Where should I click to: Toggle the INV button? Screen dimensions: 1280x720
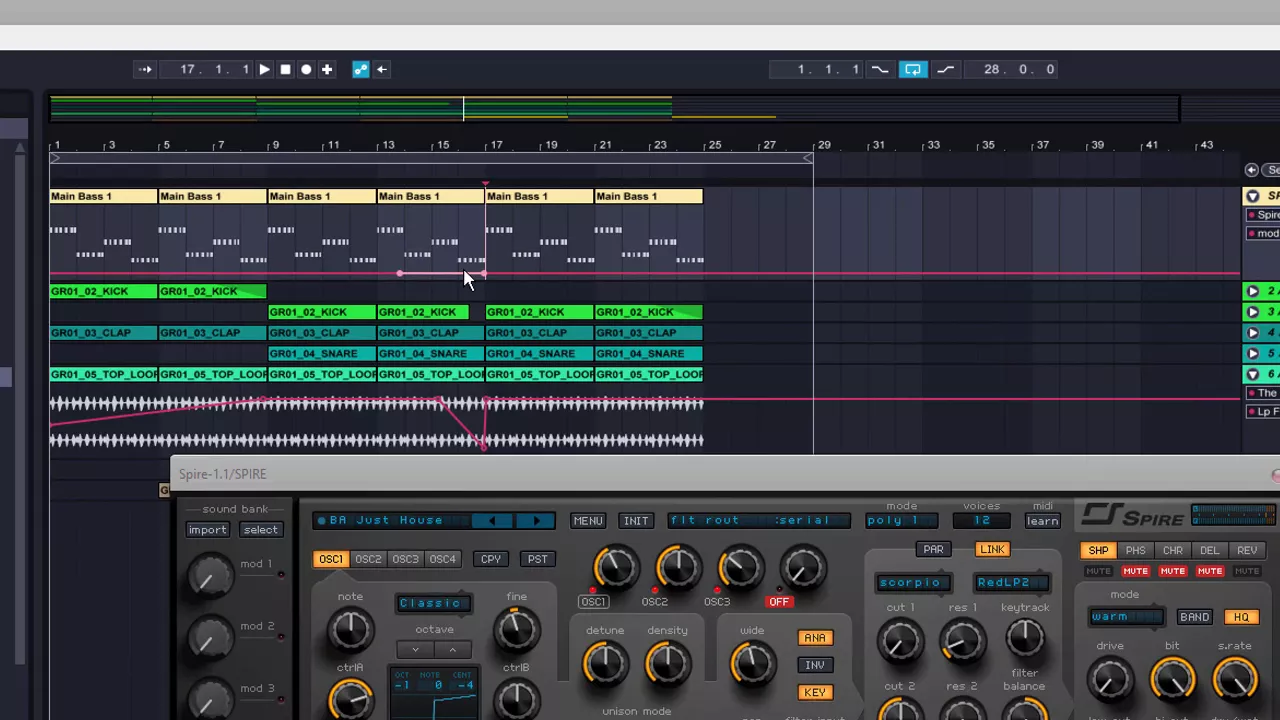815,665
